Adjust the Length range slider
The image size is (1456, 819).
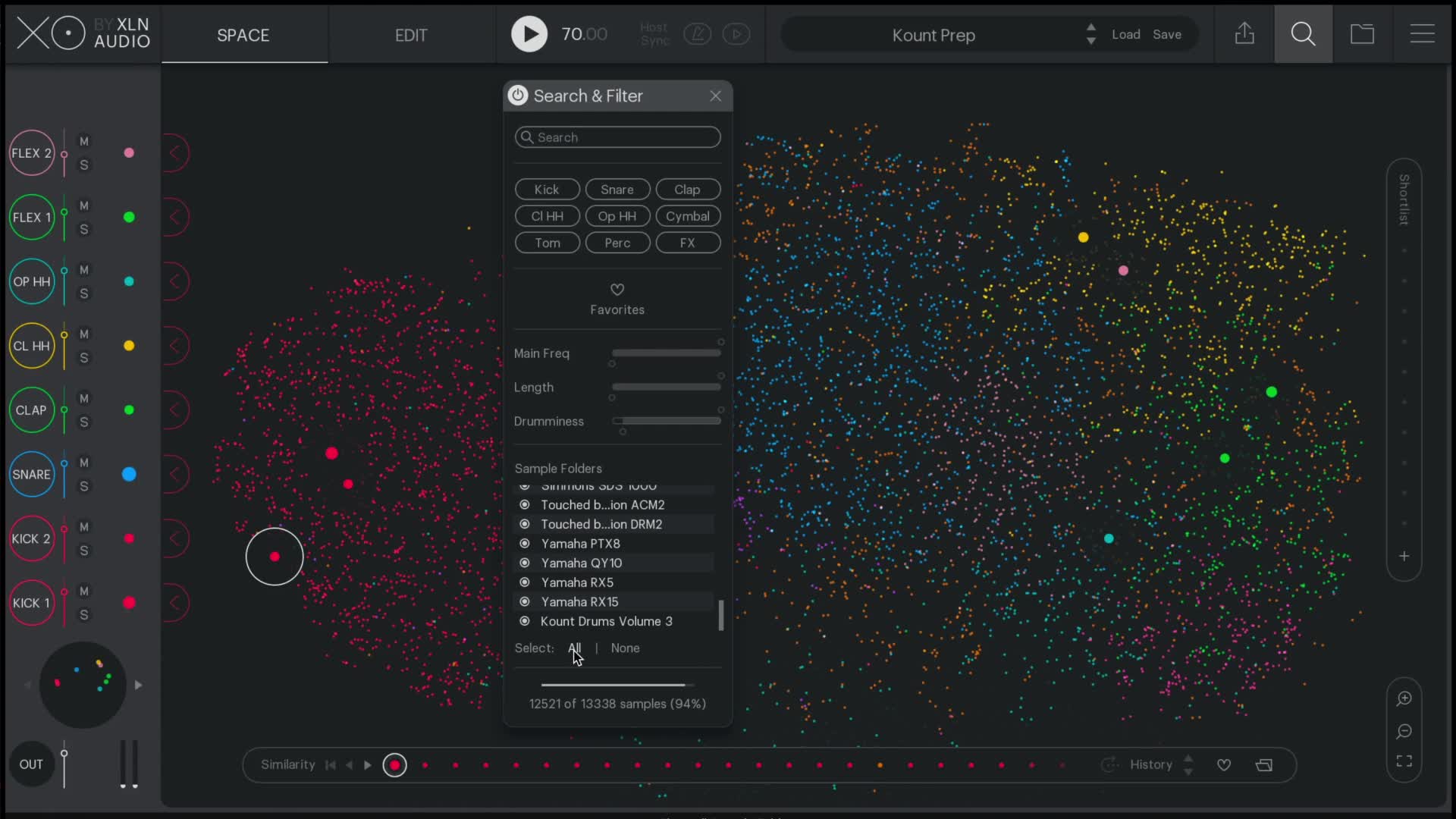click(666, 387)
